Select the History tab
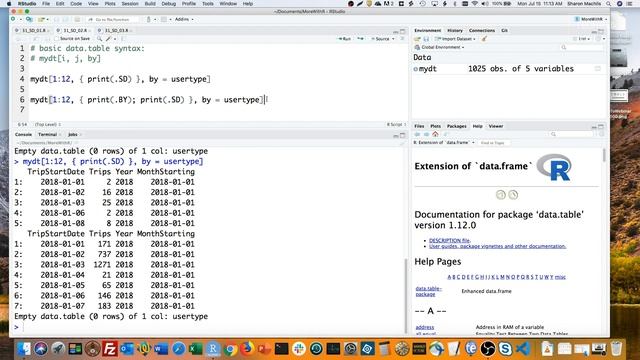 [x=455, y=31]
